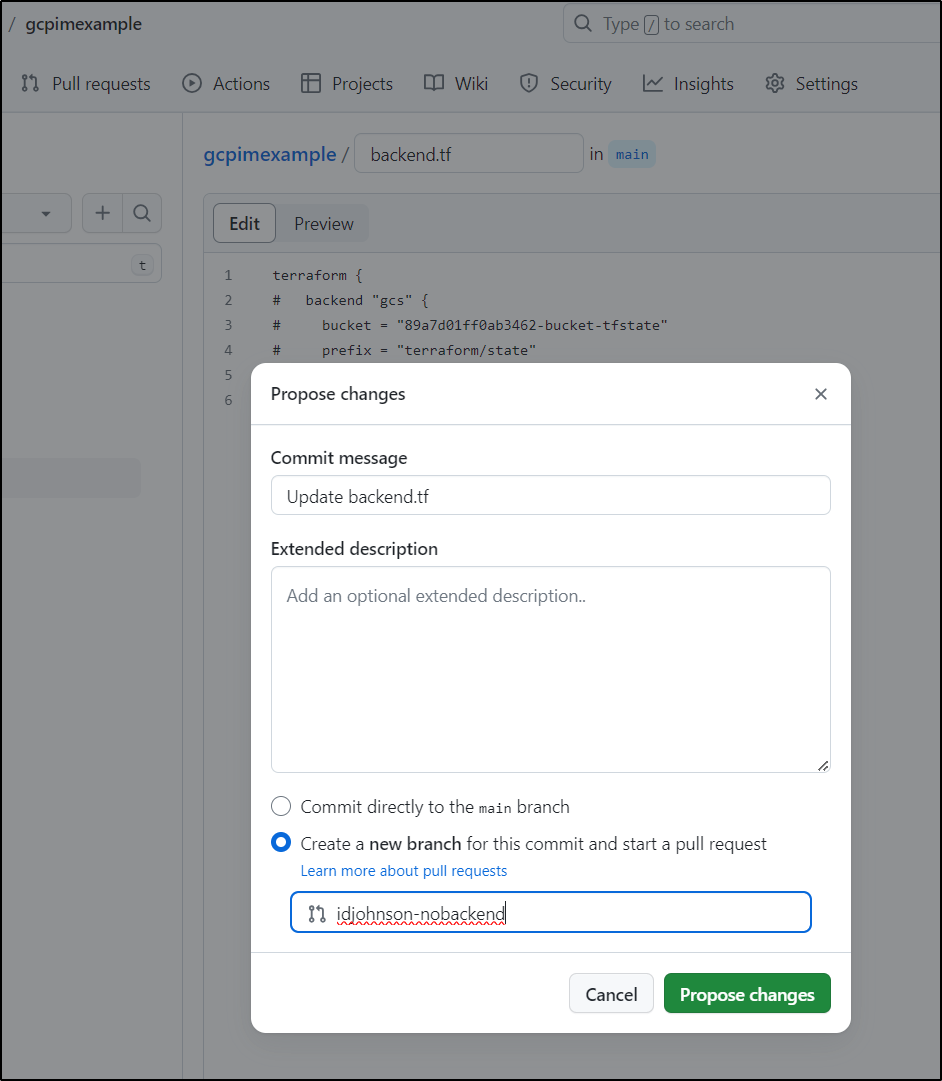
Task: Click the pull request icon in nav
Action: pos(30,83)
